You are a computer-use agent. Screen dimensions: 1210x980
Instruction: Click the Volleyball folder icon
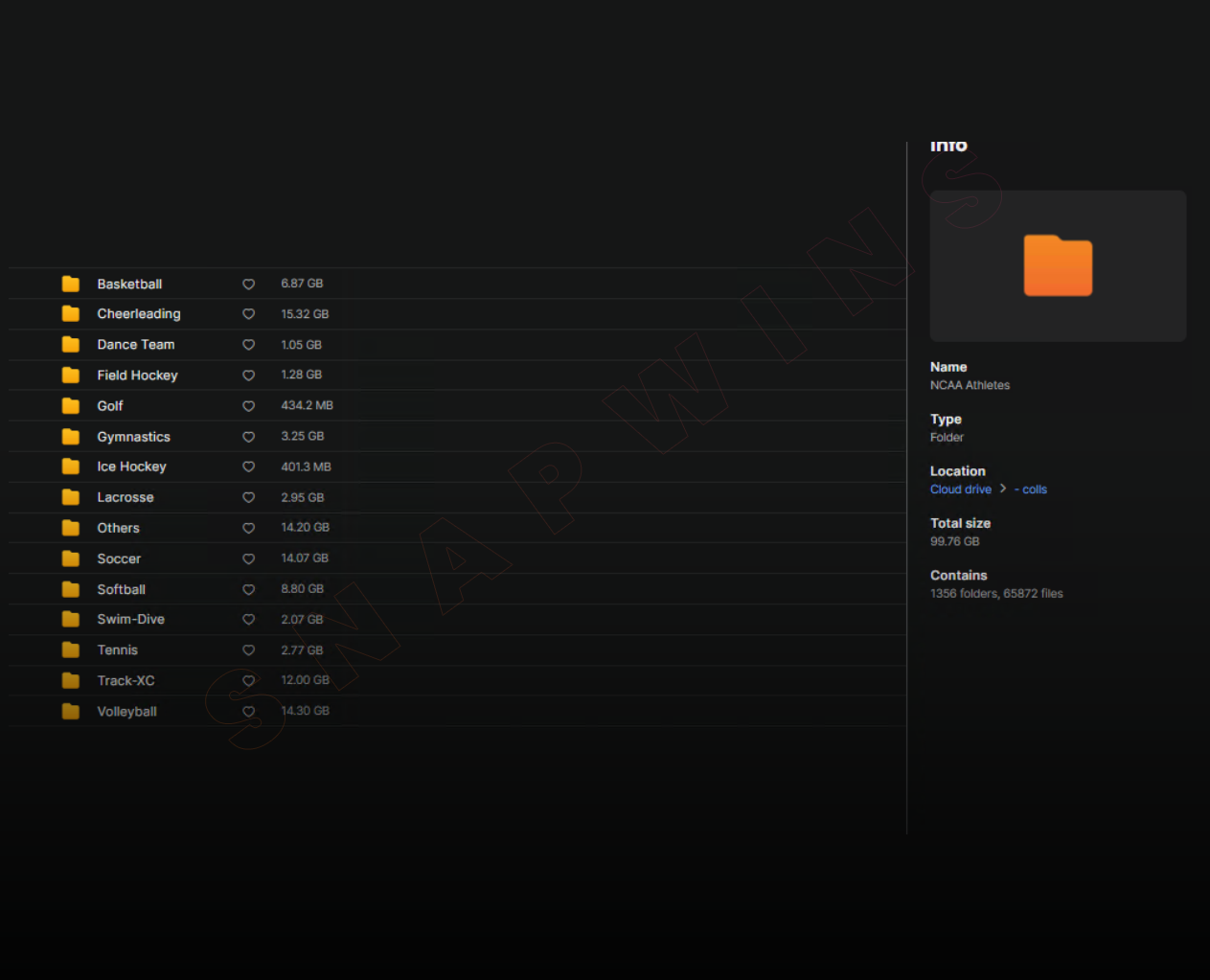[71, 712]
